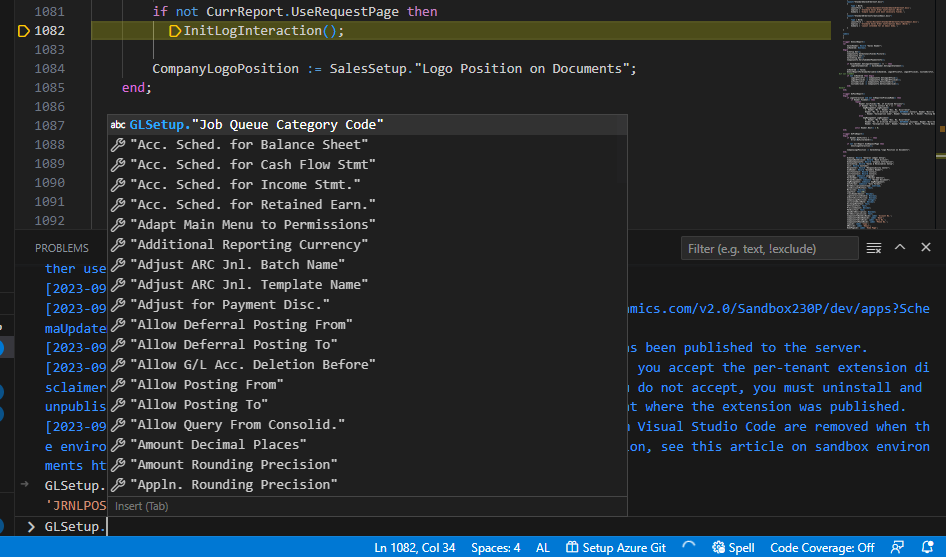946x557 pixels.
Task: Click the inline debug arrow before InitLogInteraction
Action: [x=175, y=31]
